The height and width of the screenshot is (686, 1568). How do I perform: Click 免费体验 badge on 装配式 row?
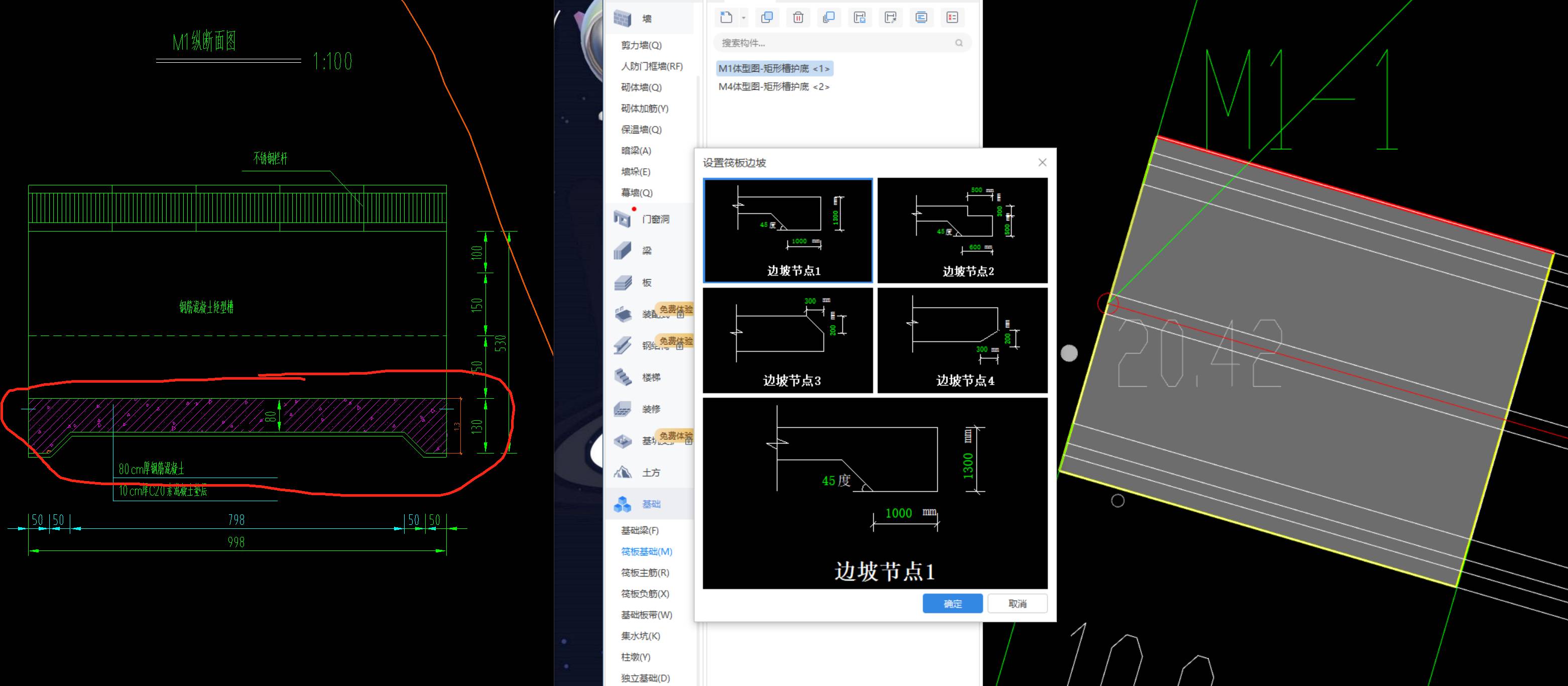(675, 309)
